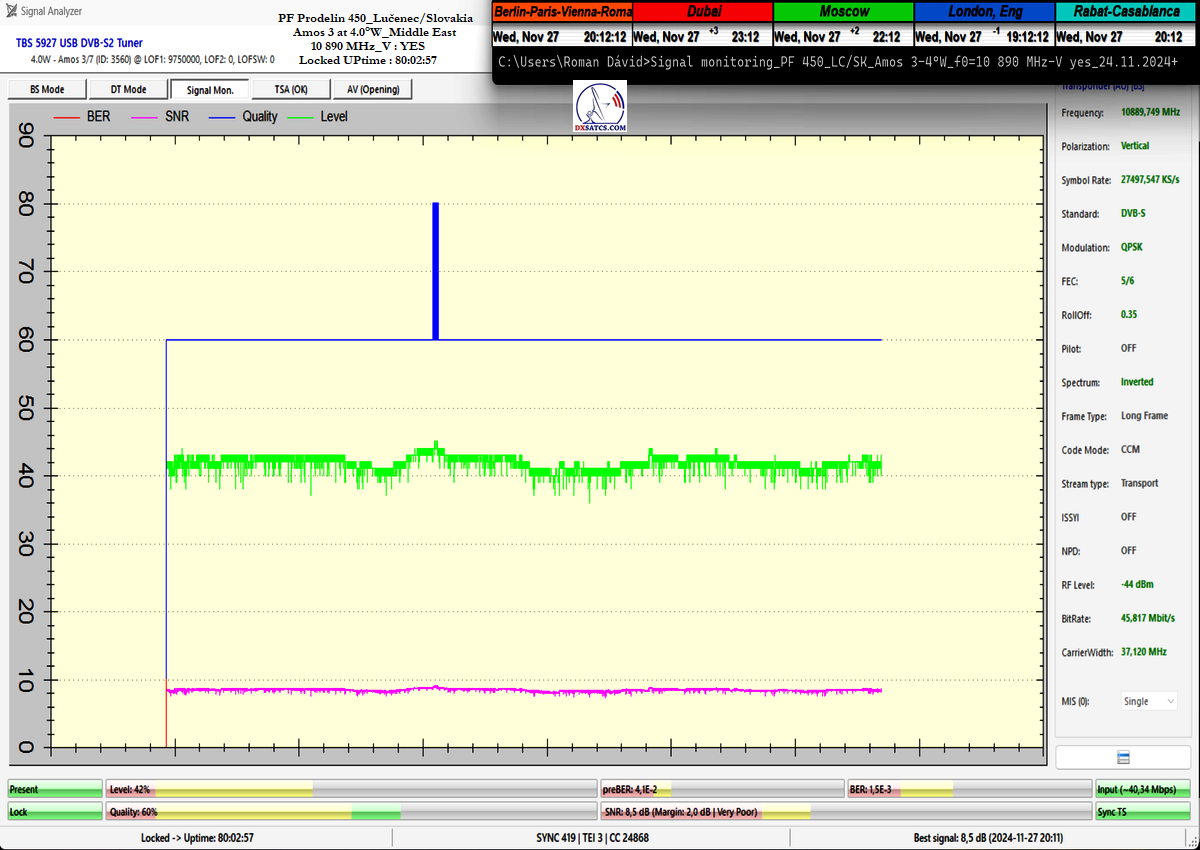Click the DXSATCS.COM satellite dish logo
This screenshot has height=850, width=1200.
pyautogui.click(x=601, y=108)
